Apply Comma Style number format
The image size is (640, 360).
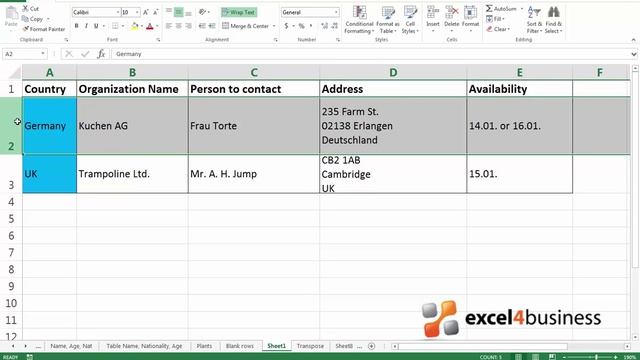tap(311, 26)
